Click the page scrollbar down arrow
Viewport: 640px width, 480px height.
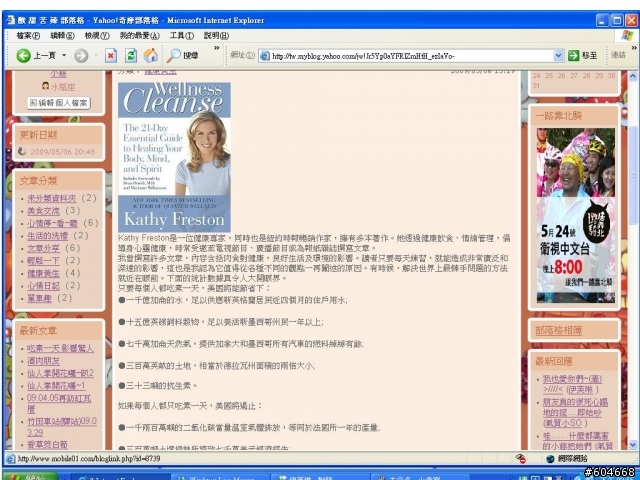633,444
